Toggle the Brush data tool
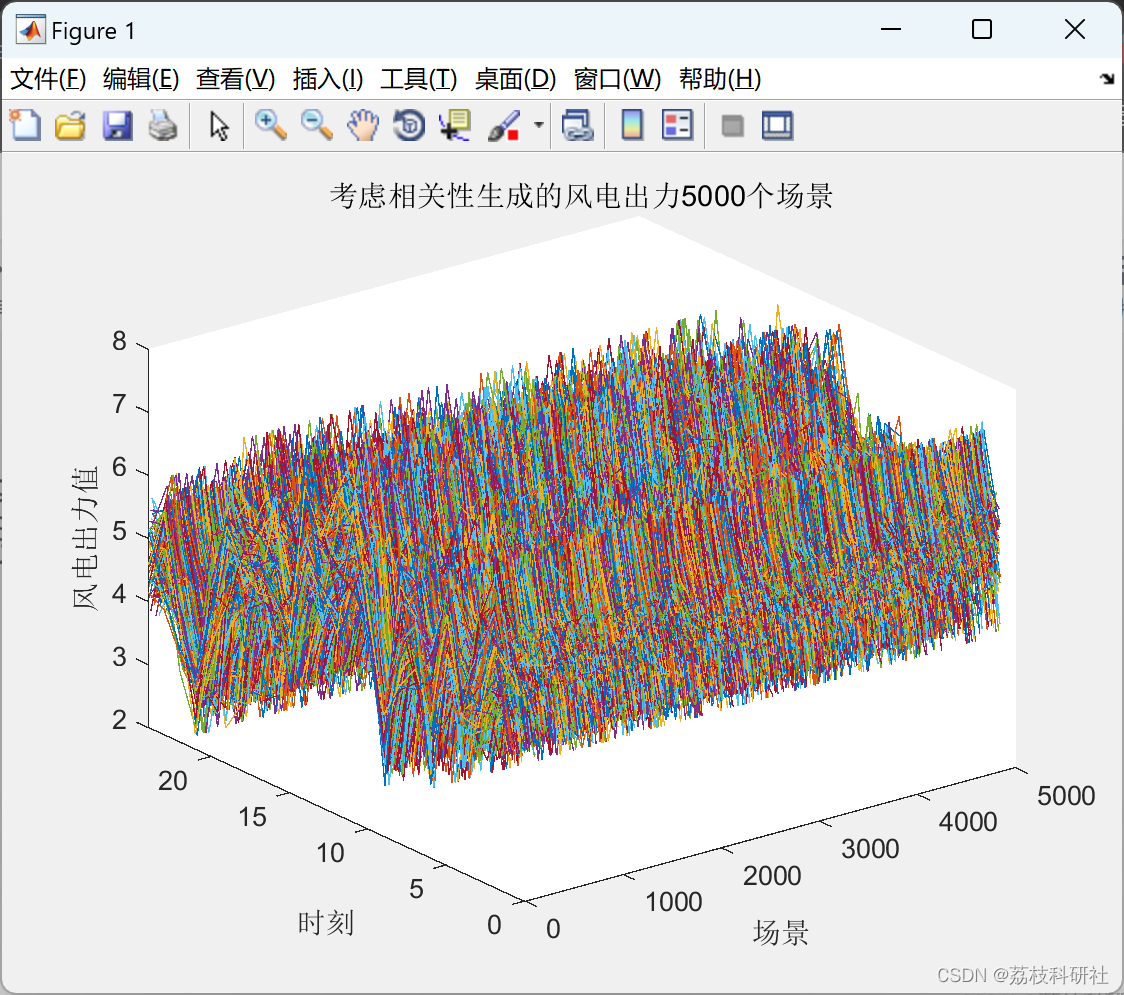Screen dimensions: 1124x995 503,125
